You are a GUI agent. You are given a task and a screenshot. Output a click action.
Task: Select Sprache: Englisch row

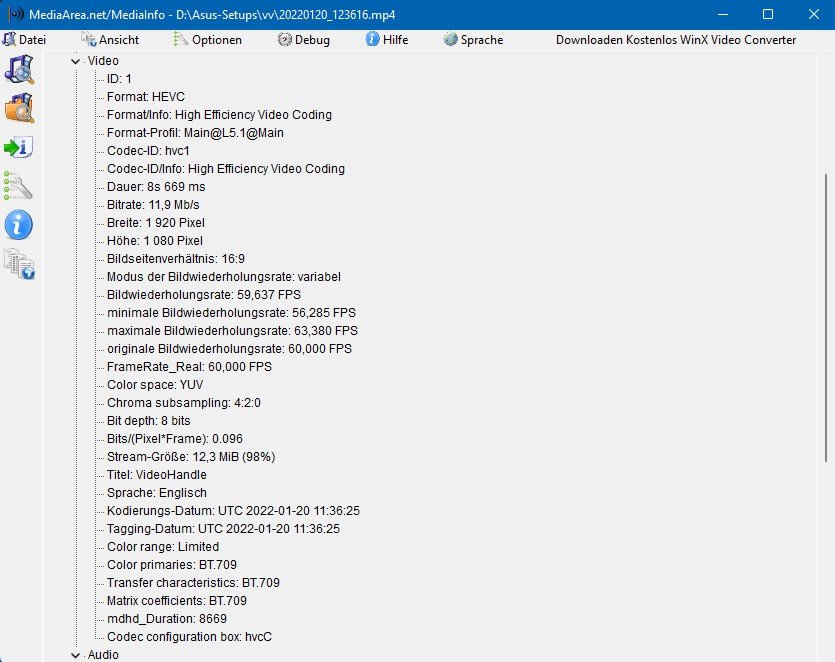point(157,493)
